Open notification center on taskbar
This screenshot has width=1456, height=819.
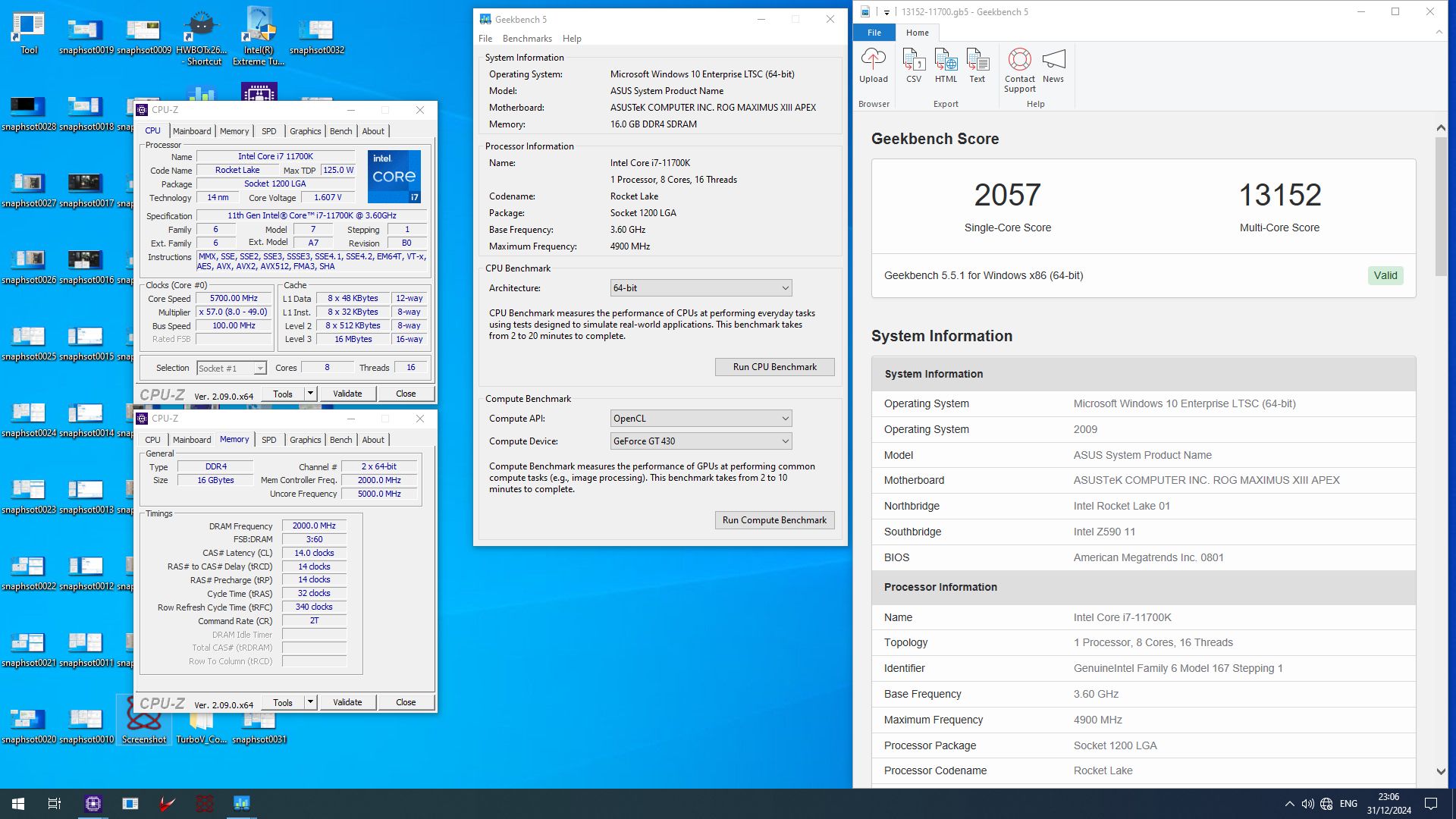tap(1431, 804)
